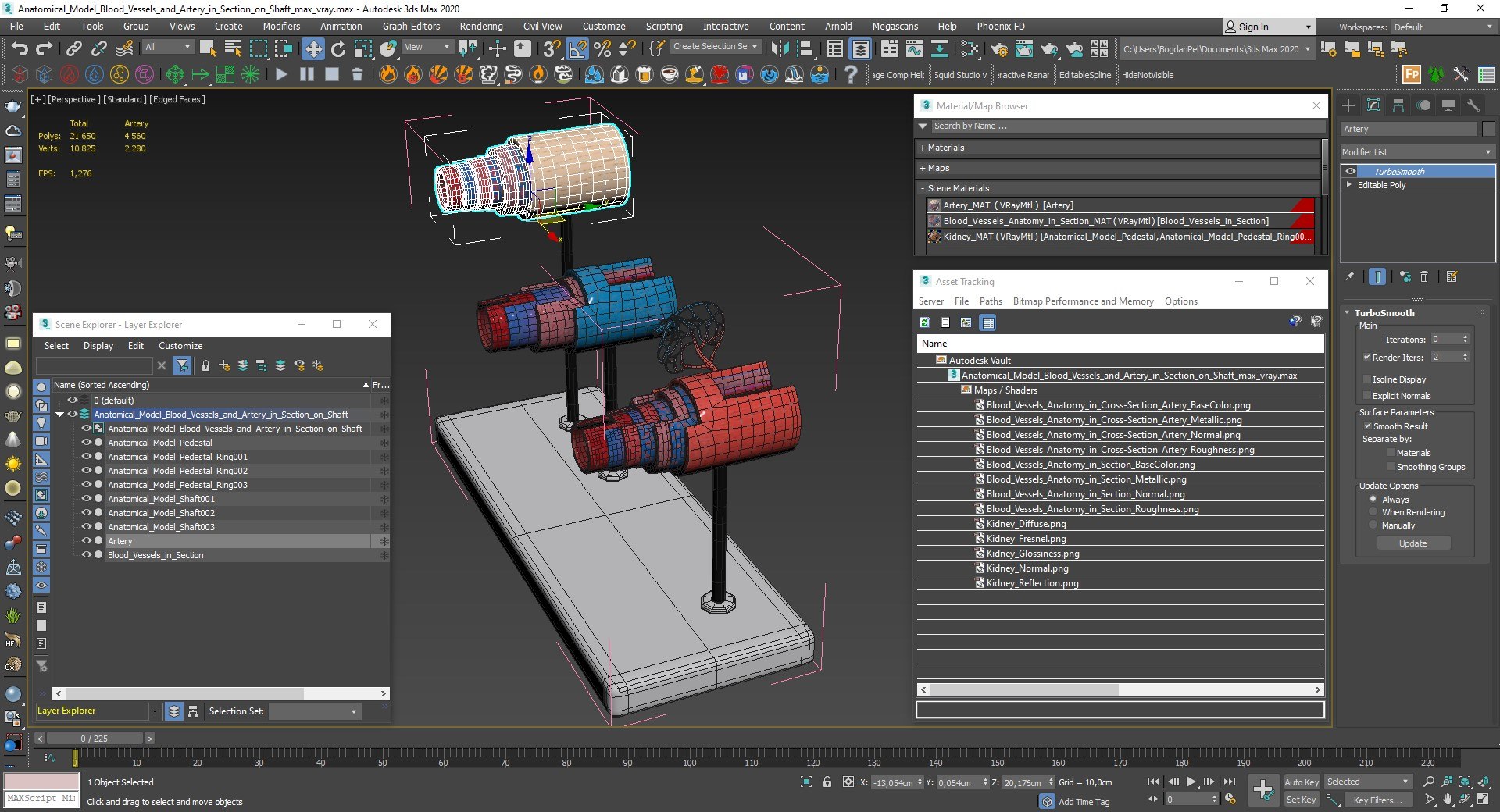
Task: Open the Modifier List dropdown
Action: pyautogui.click(x=1416, y=152)
